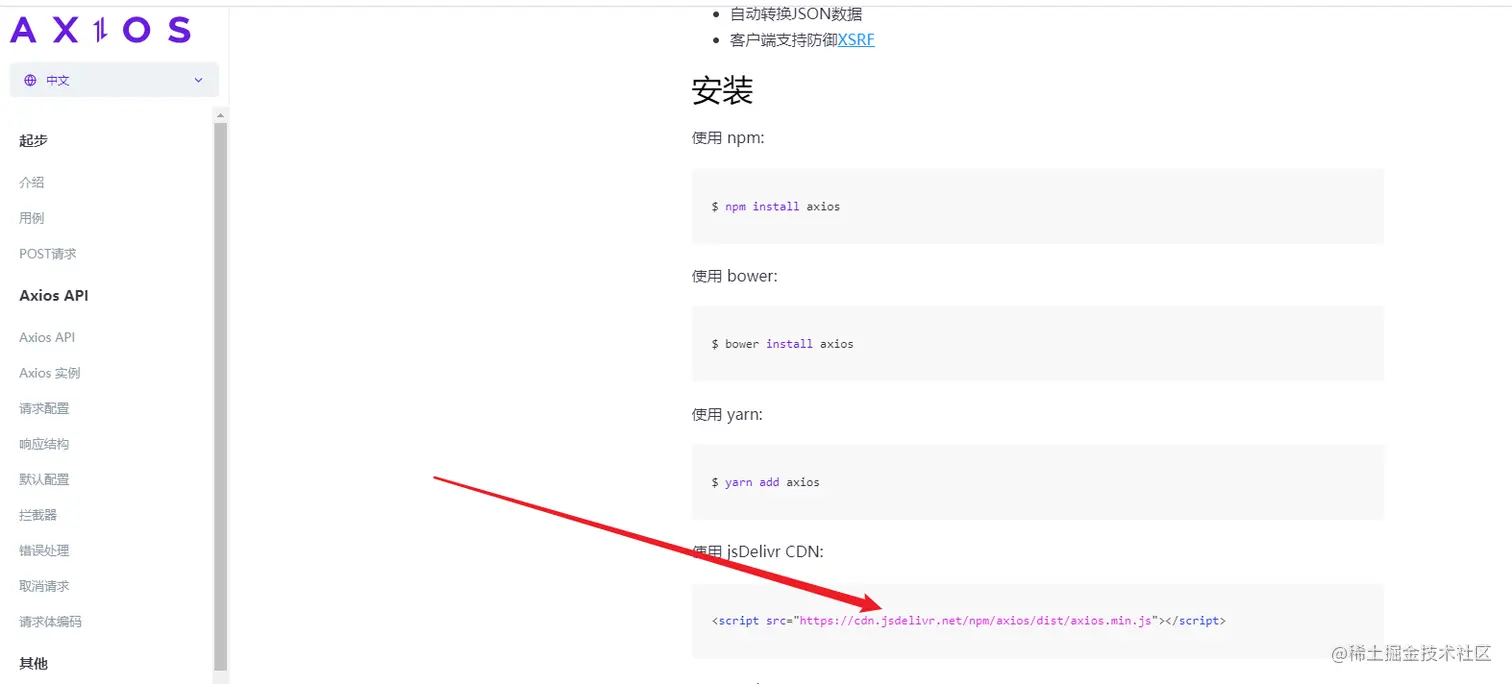The width and height of the screenshot is (1512, 684).
Task: Click the 使用 yarn: label
Action: tap(727, 414)
